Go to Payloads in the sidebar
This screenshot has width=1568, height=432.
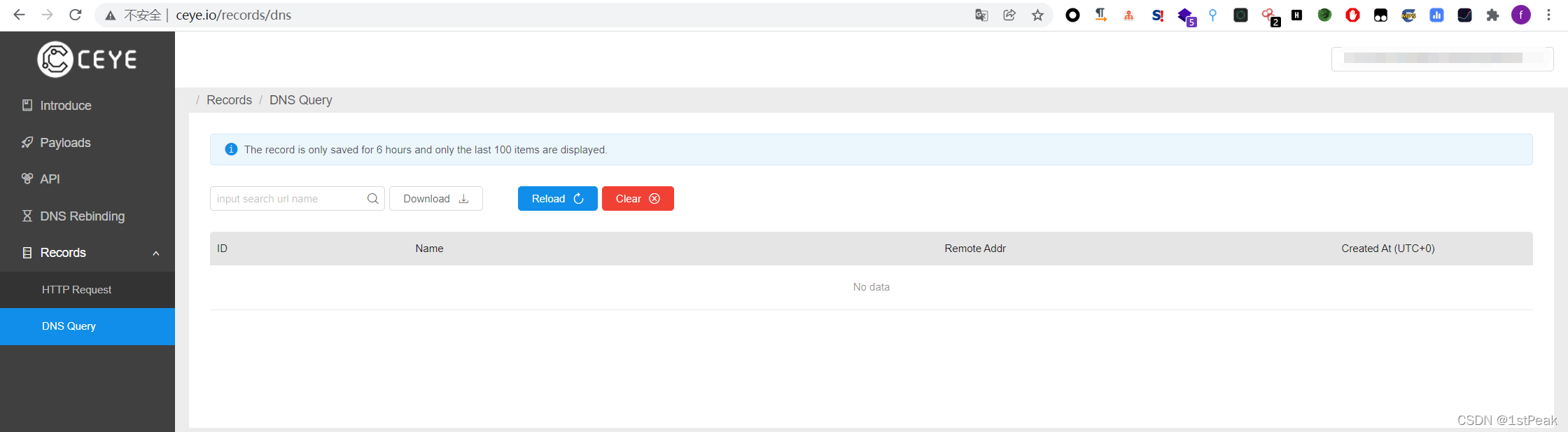pos(65,143)
